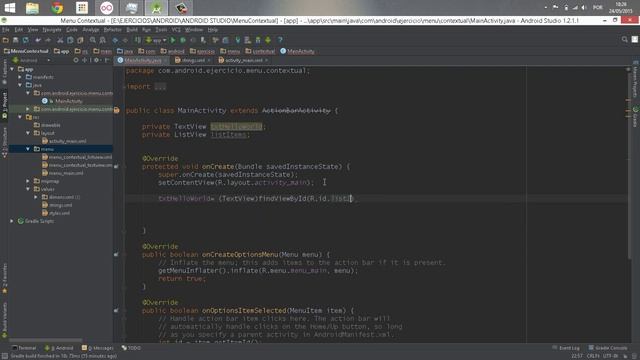Open the Navigate menu
Viewport: 640px width, 360px height.
(52, 30)
